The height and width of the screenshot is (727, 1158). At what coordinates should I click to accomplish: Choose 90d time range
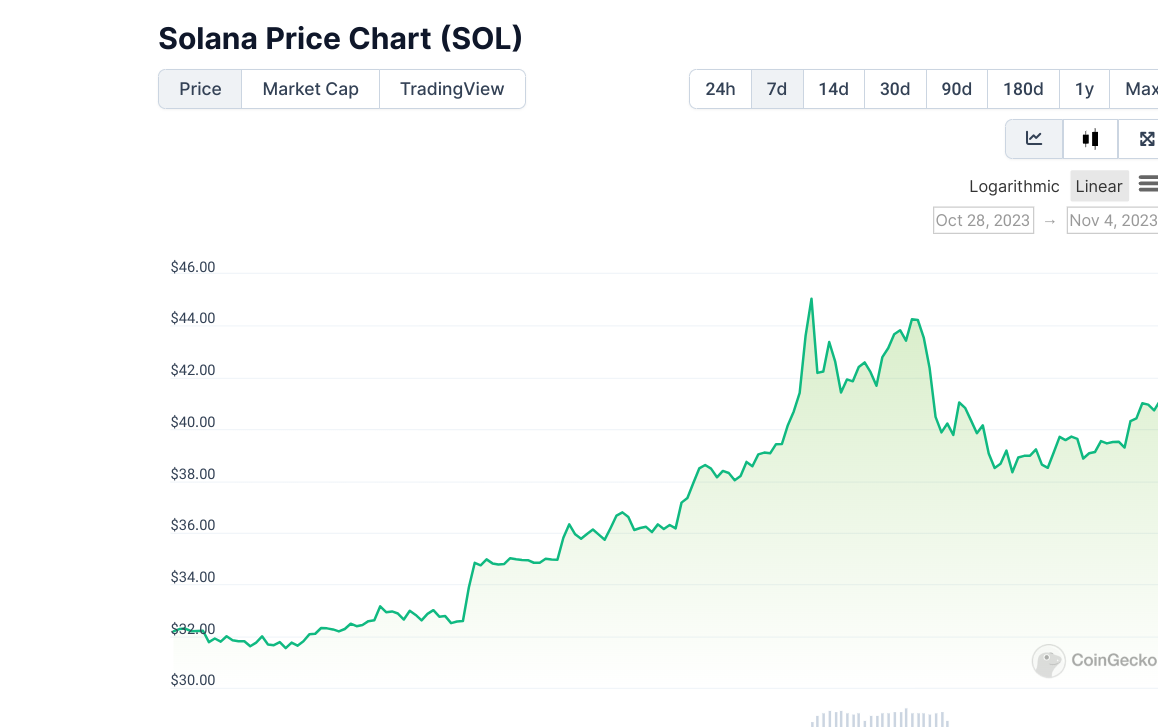click(x=956, y=89)
